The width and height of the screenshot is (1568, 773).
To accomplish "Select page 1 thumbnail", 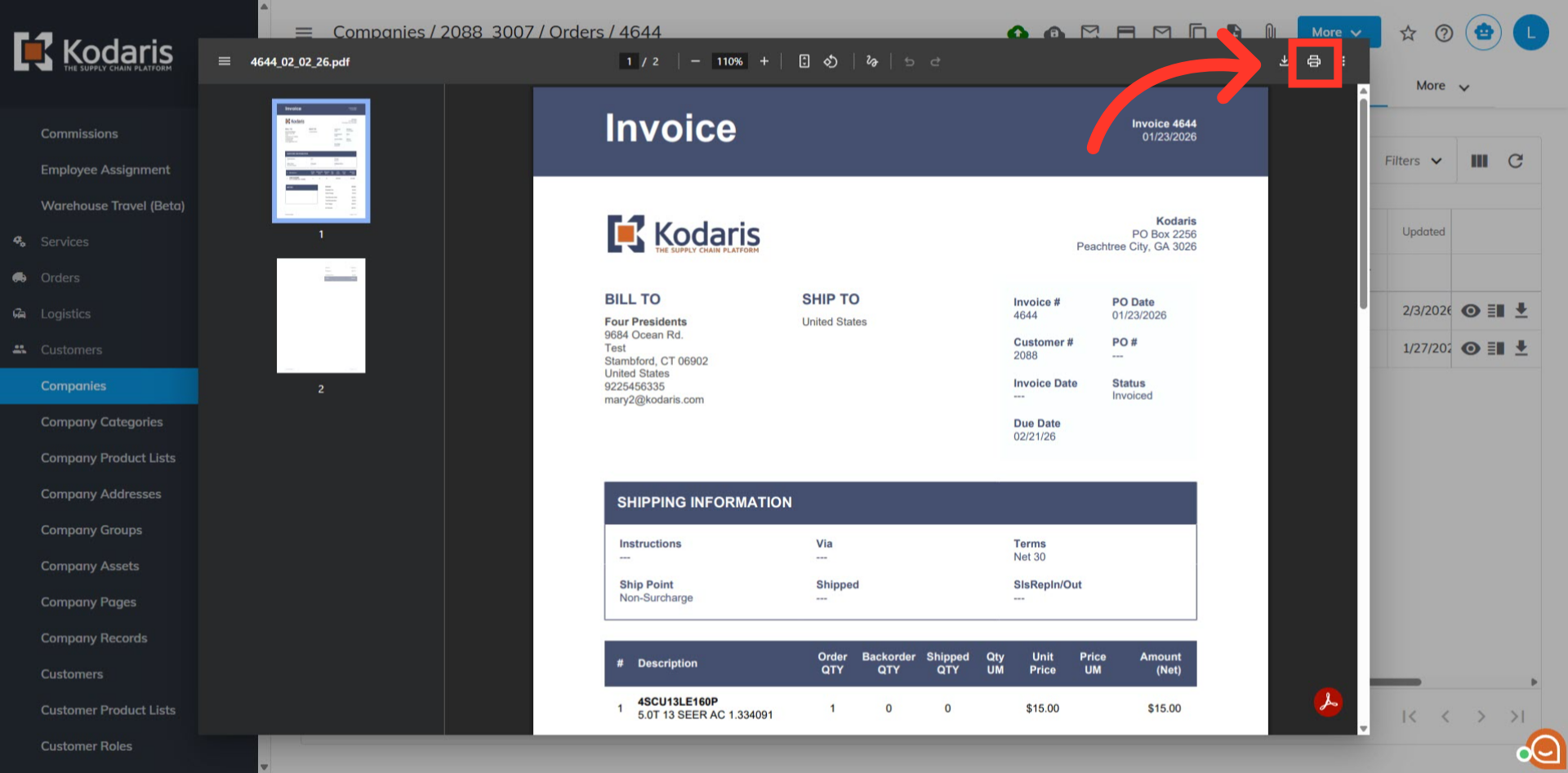I will click(321, 161).
